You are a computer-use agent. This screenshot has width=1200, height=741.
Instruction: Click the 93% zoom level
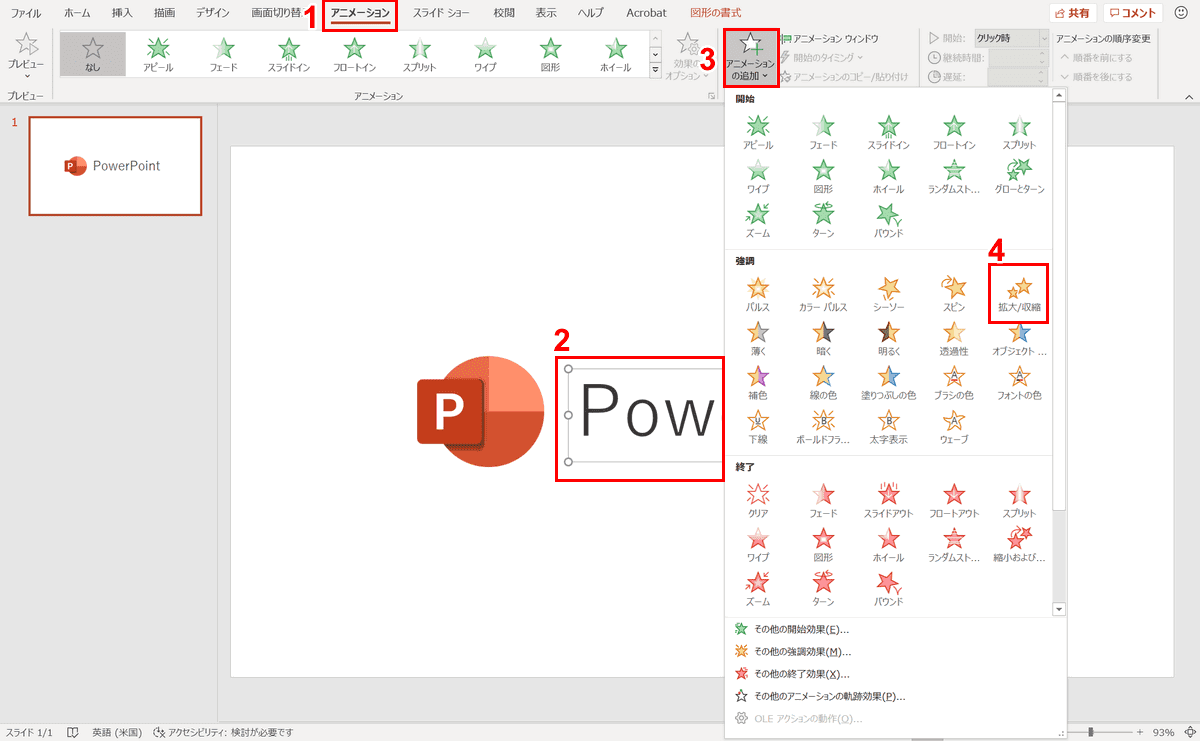(x=1163, y=732)
